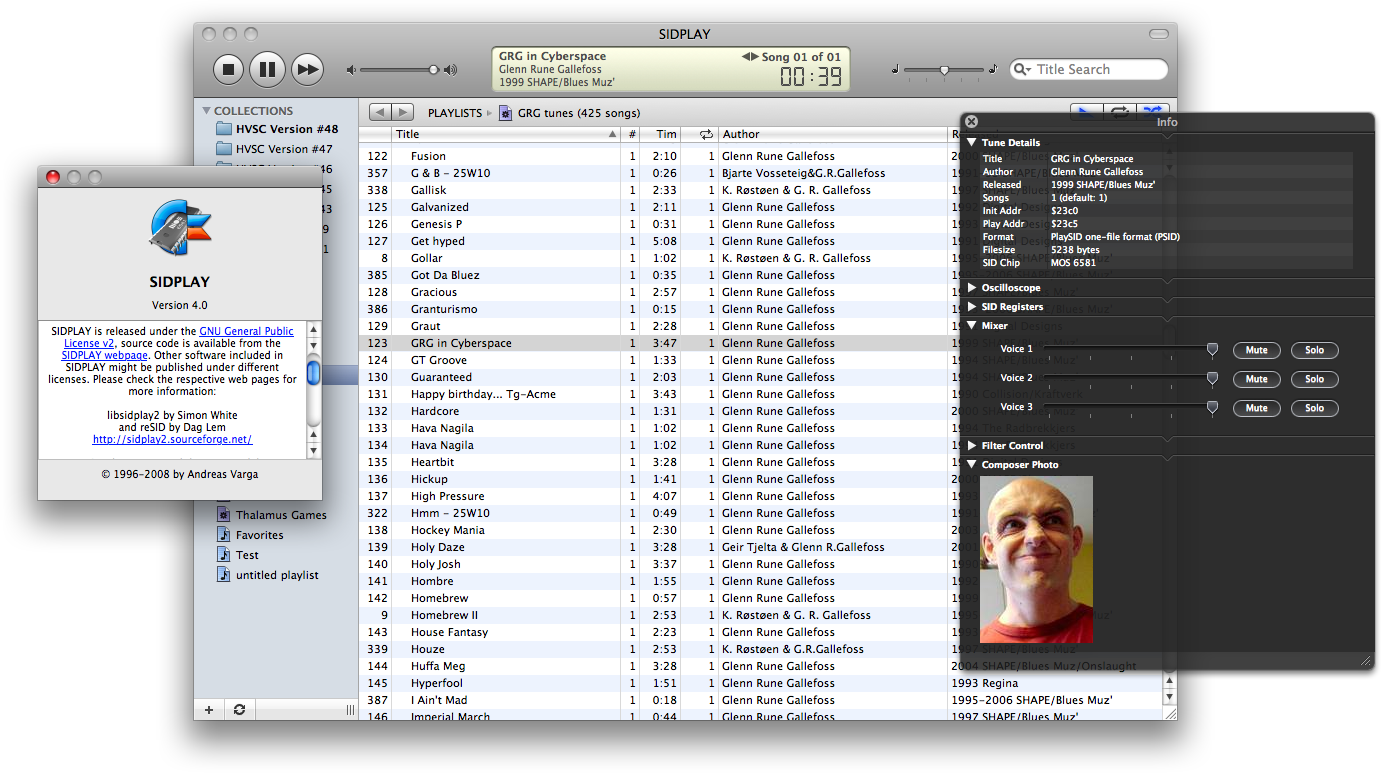Click the composer photo thumbnail
Viewport: 1381px width, 773px height.
coord(1036,559)
